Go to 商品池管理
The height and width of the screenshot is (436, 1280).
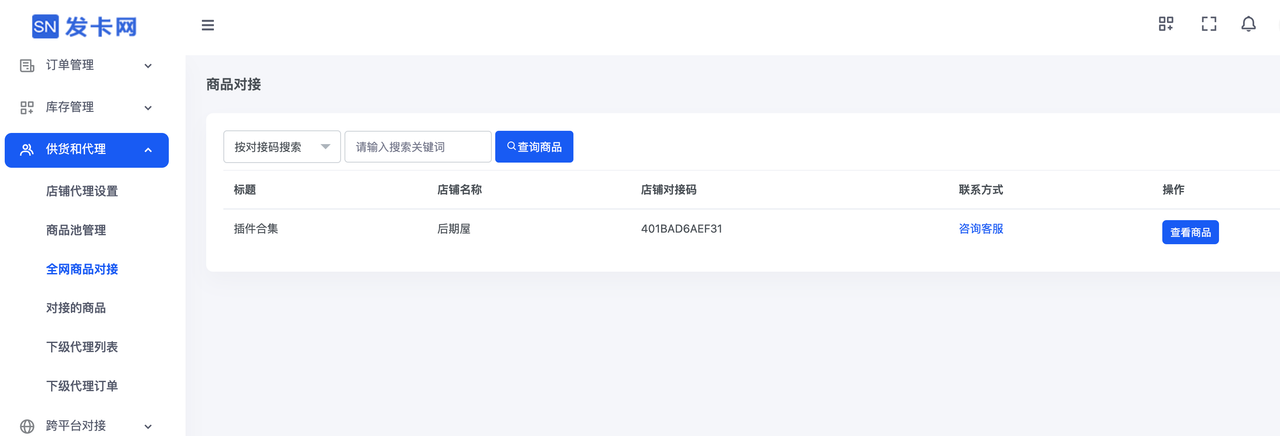point(76,230)
